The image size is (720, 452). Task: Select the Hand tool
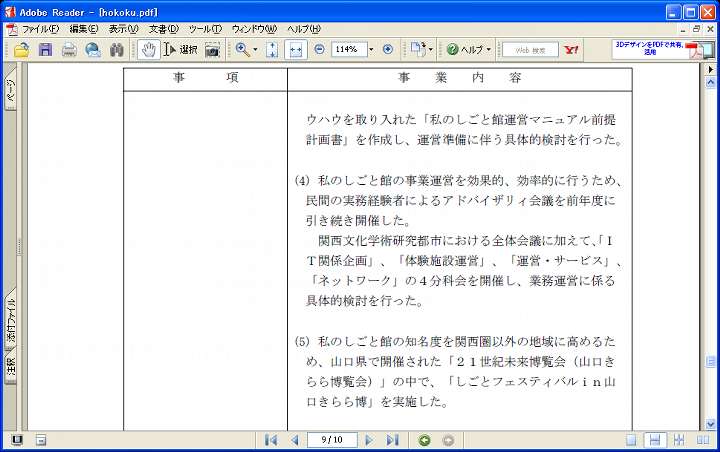(x=148, y=49)
